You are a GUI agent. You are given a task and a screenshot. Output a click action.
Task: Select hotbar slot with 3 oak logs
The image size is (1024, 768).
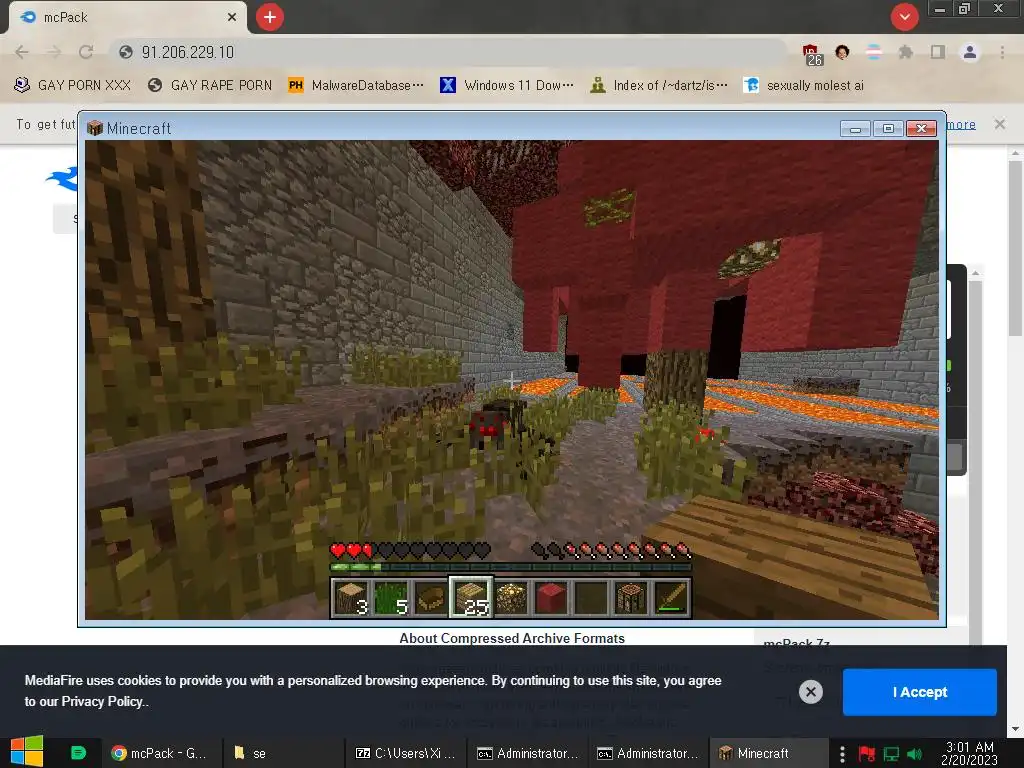[x=352, y=598]
